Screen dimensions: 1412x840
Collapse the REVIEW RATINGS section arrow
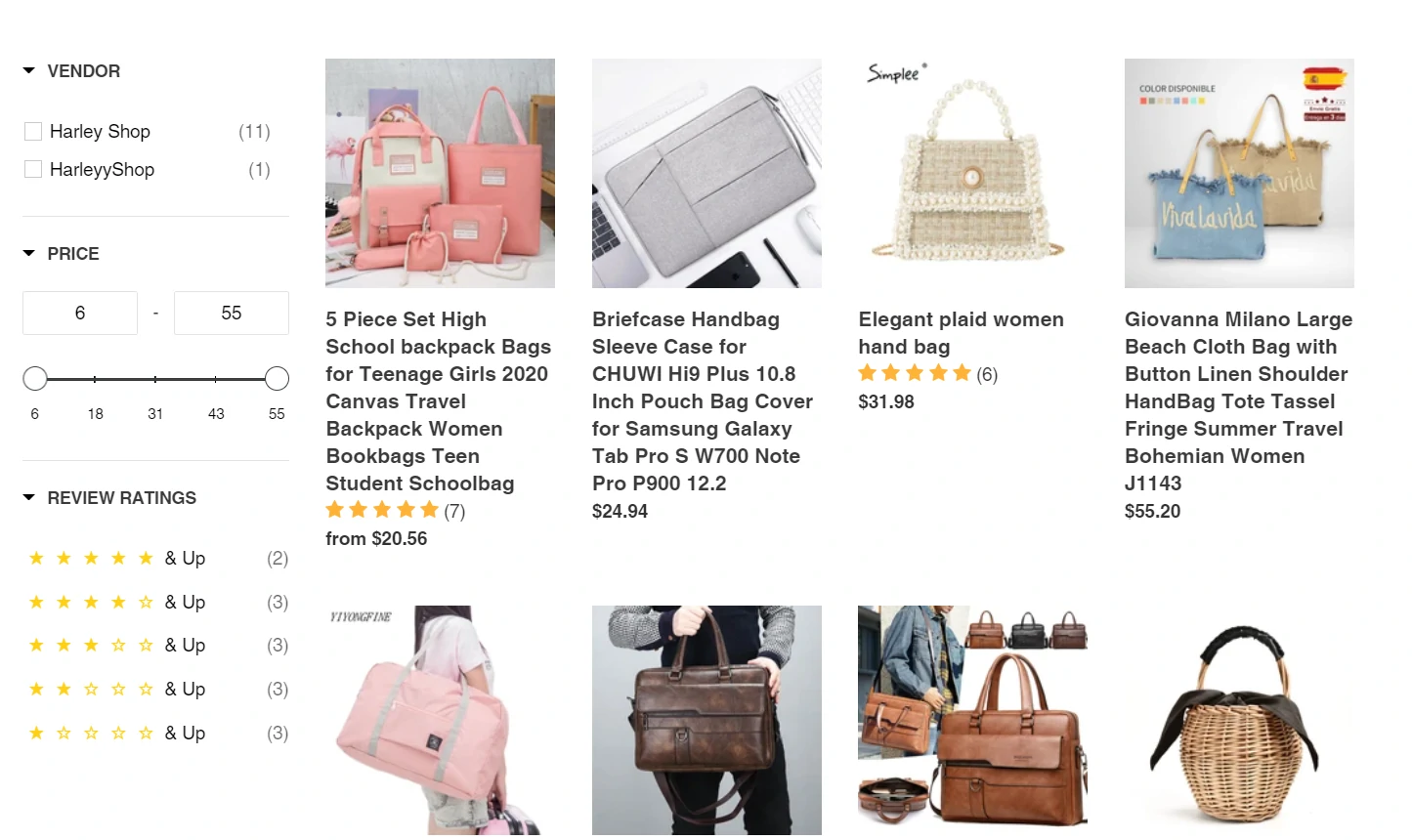coord(28,498)
